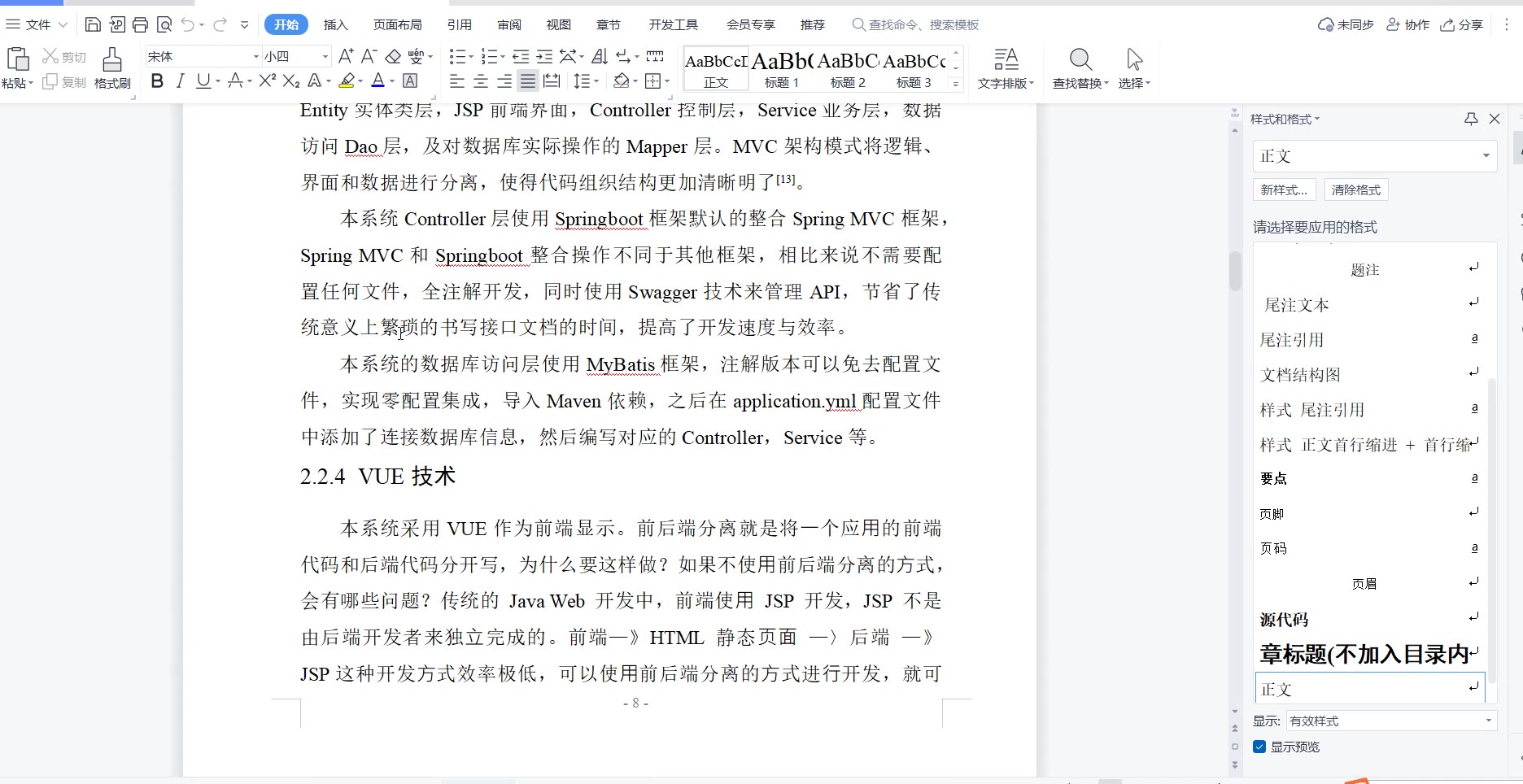The image size is (1523, 784).
Task: Apply Superscript X² formatting
Action: point(268,81)
